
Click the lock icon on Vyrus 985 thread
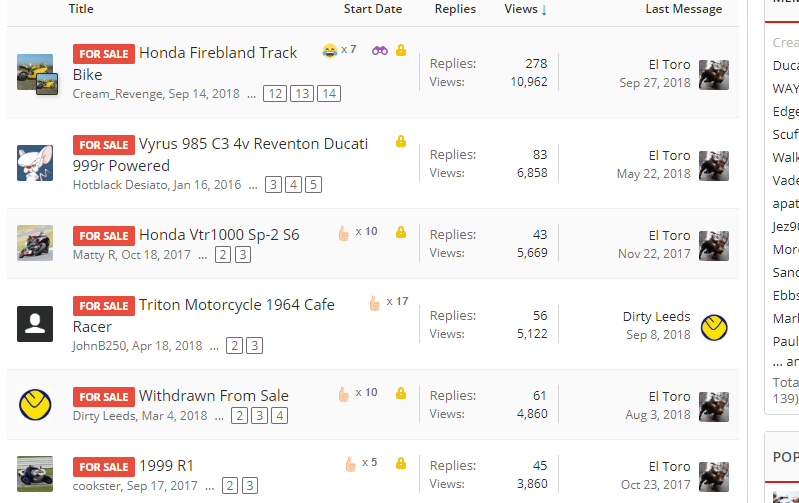click(x=401, y=141)
